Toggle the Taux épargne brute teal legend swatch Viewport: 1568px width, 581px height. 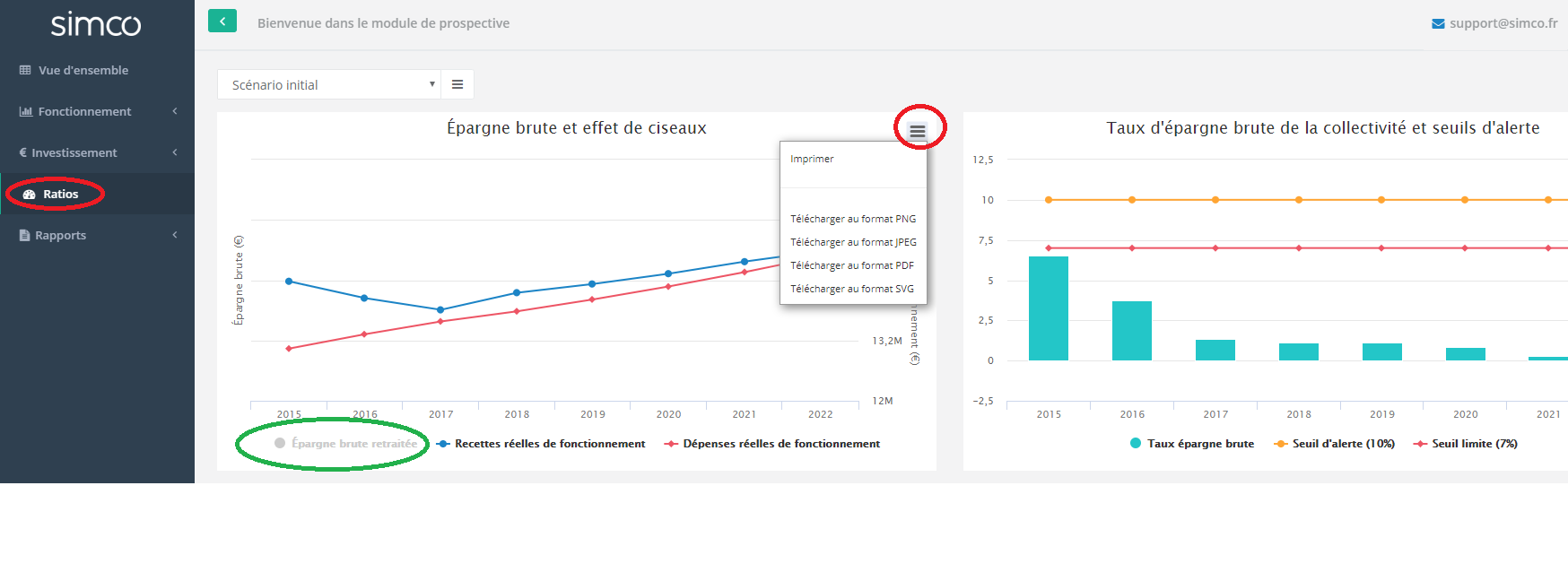[1136, 444]
